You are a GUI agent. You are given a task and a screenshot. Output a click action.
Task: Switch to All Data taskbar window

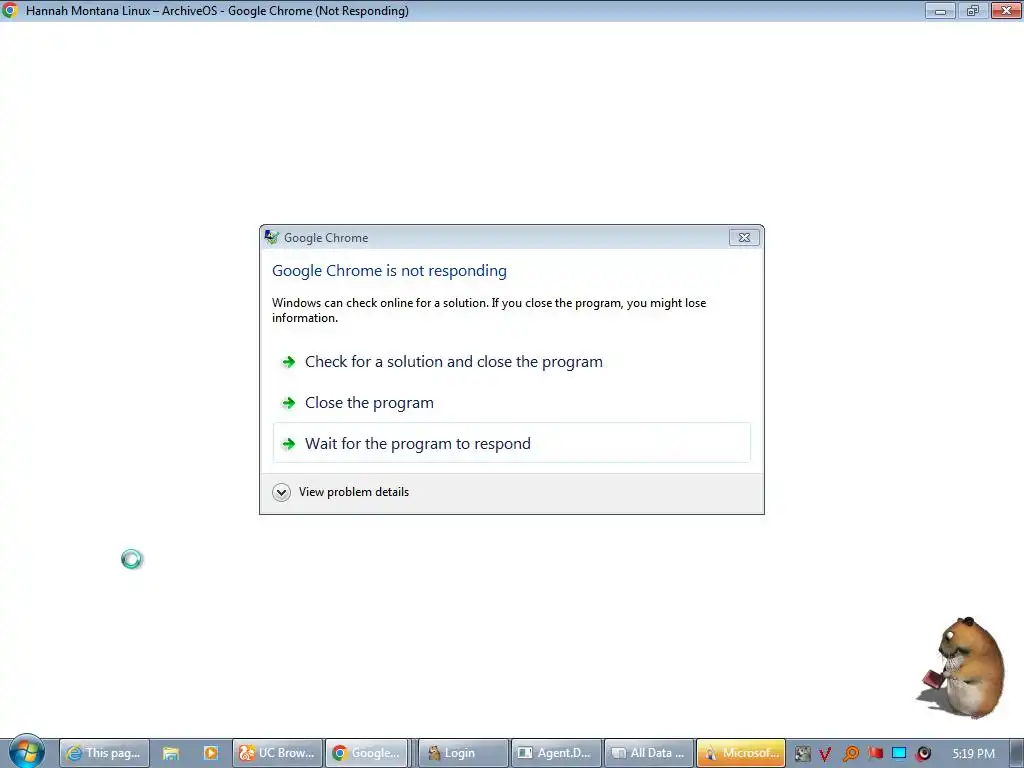point(648,753)
